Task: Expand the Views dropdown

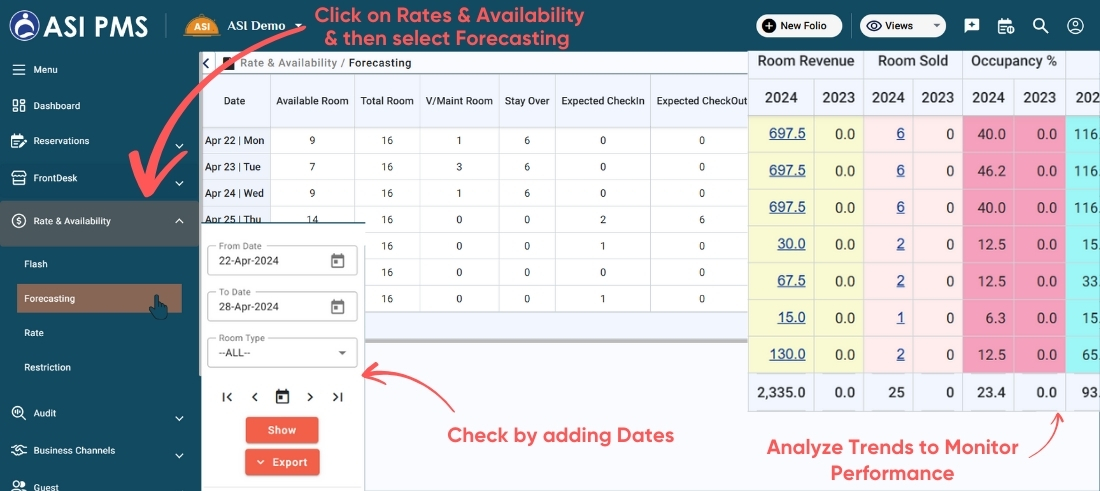Action: 903,26
